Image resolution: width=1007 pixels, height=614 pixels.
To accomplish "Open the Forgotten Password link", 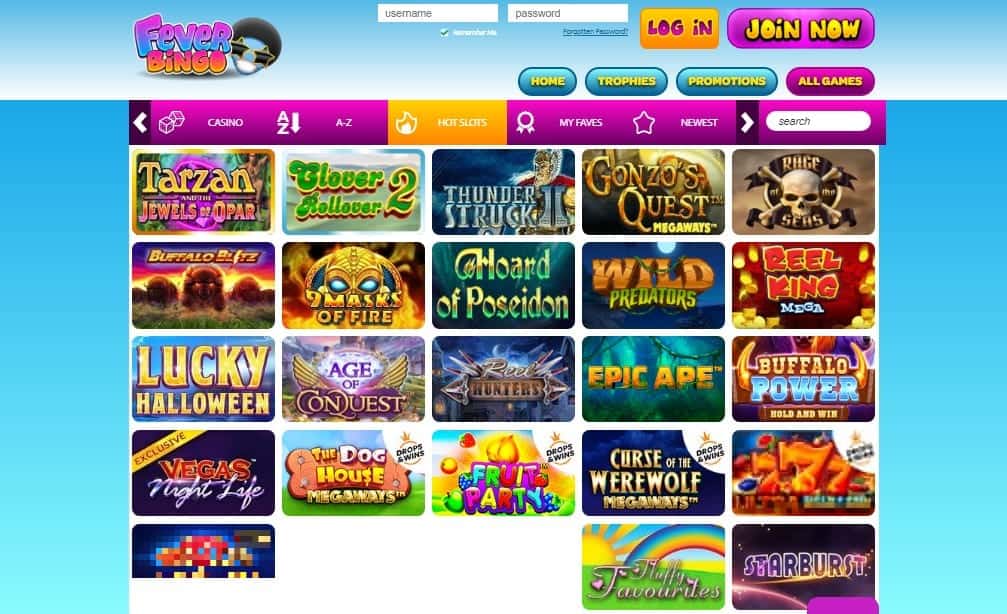I will tap(595, 31).
